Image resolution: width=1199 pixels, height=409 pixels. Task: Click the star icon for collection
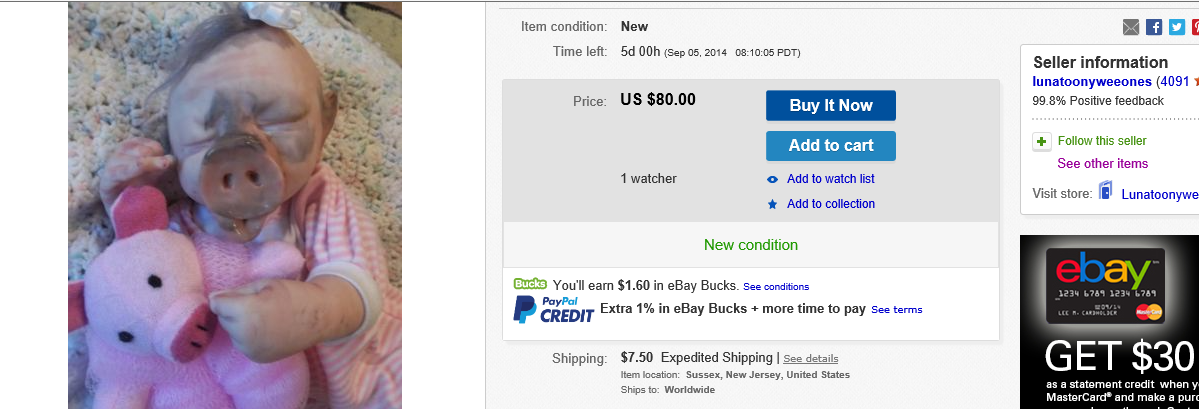pos(772,204)
